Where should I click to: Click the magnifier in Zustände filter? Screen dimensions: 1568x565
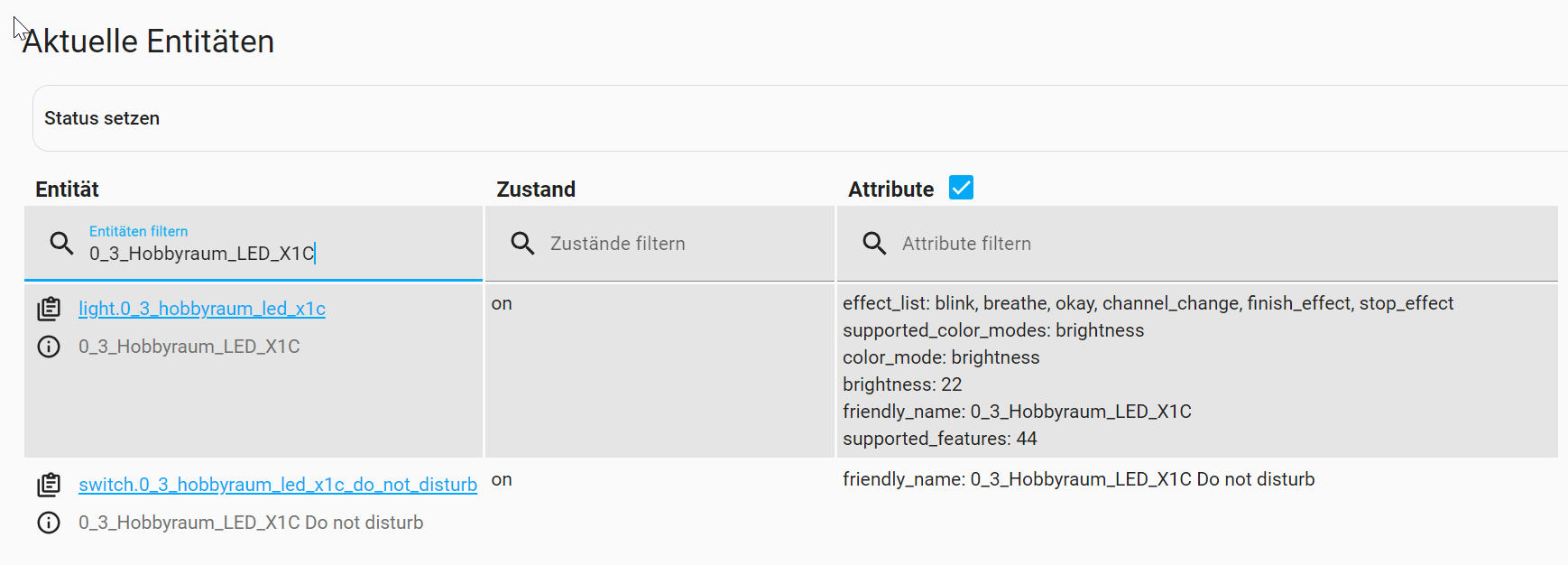tap(522, 243)
